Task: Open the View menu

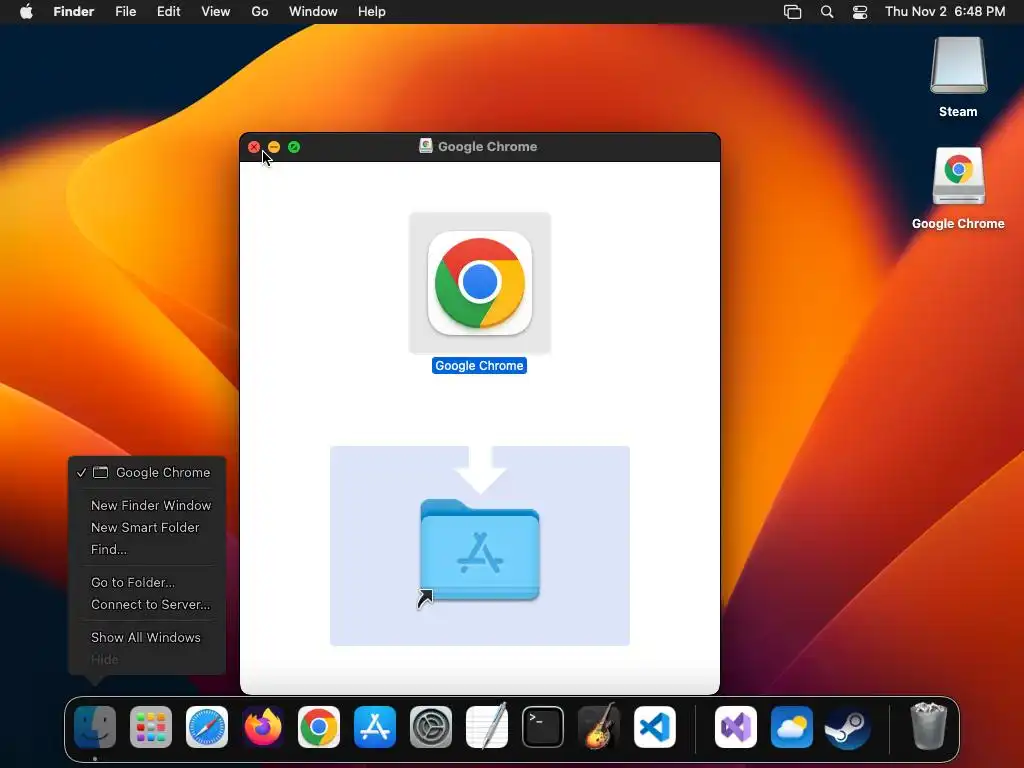Action: coord(216,12)
